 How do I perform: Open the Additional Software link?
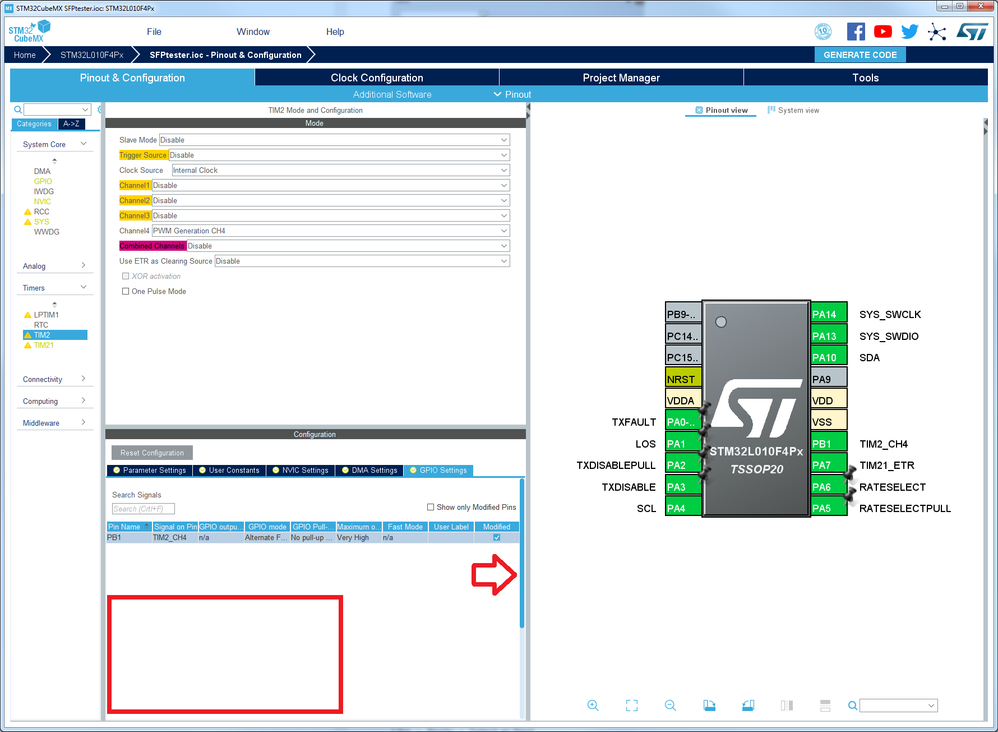[x=392, y=94]
